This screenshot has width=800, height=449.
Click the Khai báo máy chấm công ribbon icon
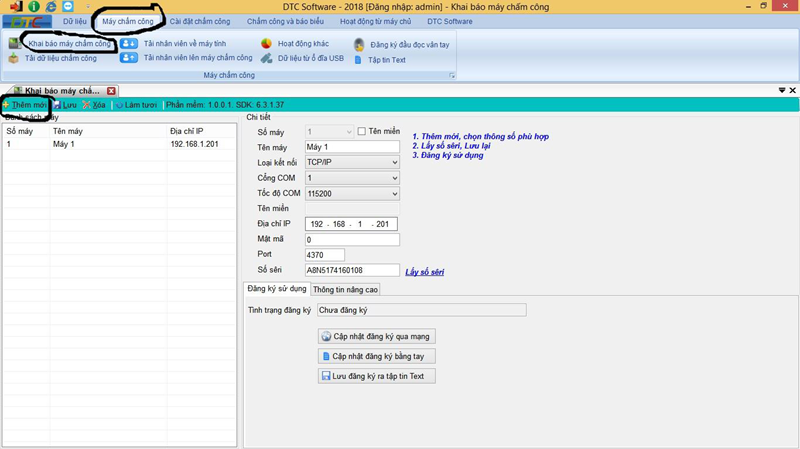[14, 44]
